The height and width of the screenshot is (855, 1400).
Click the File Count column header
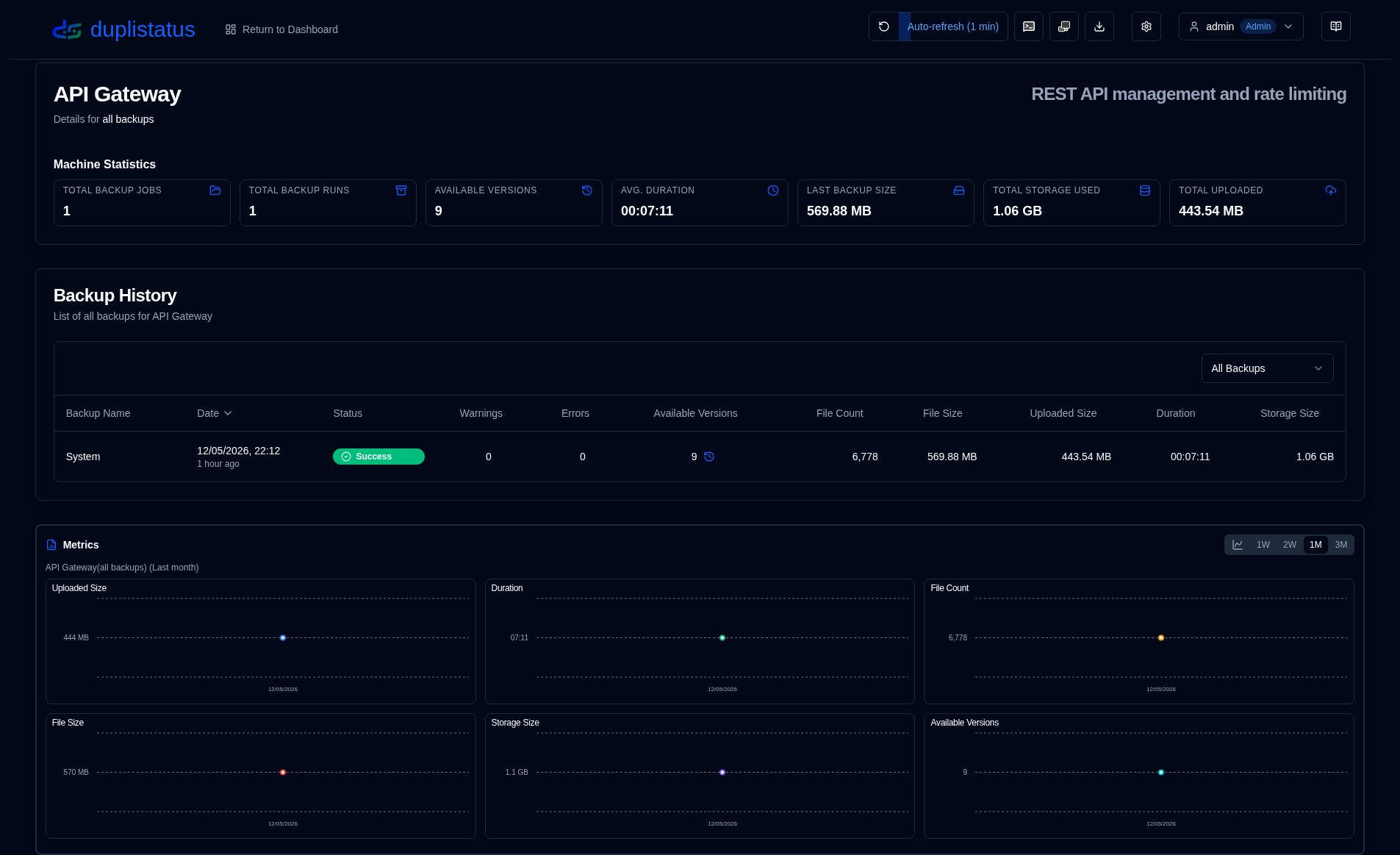tap(840, 413)
